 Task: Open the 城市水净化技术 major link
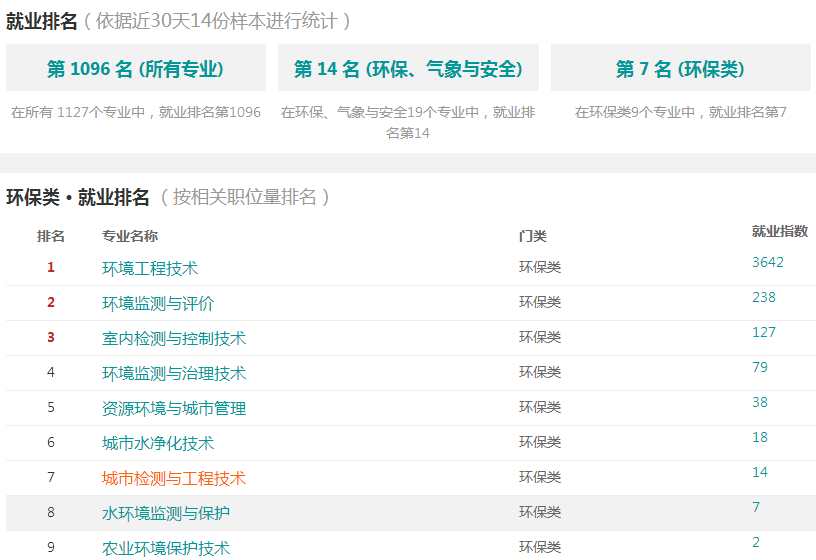[158, 443]
